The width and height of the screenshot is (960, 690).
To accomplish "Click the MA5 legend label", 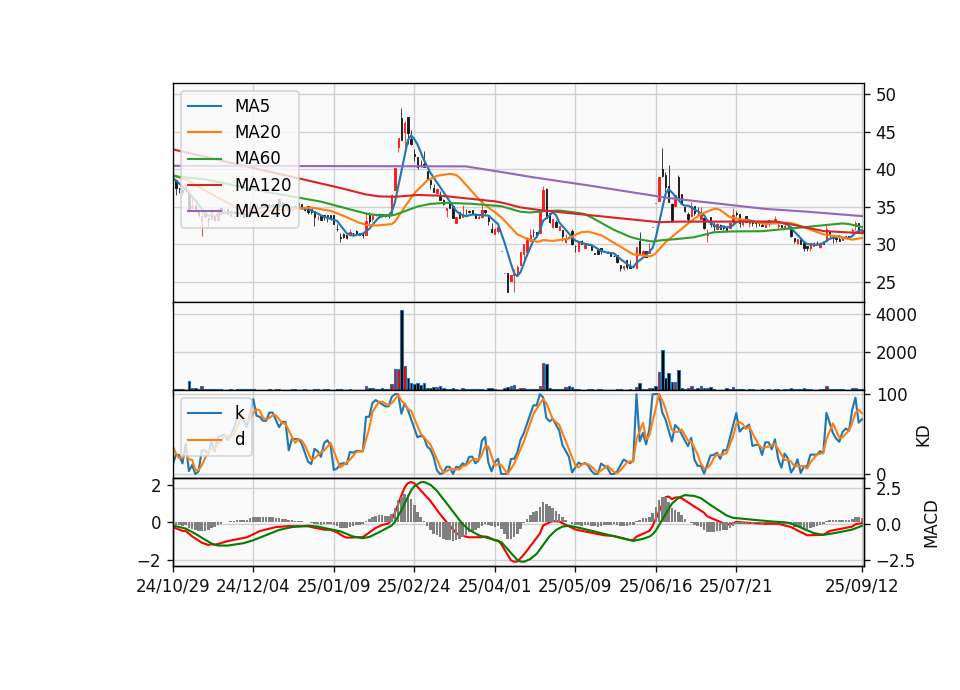I will (x=252, y=106).
